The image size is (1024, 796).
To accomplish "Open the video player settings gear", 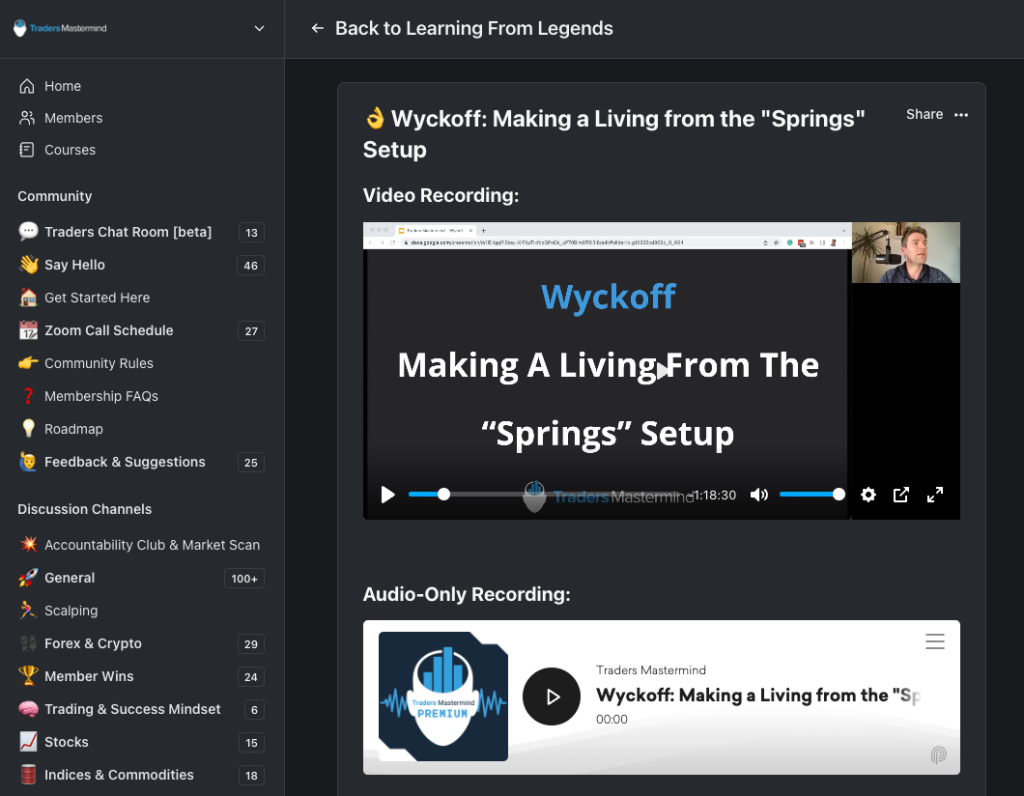I will 868,494.
